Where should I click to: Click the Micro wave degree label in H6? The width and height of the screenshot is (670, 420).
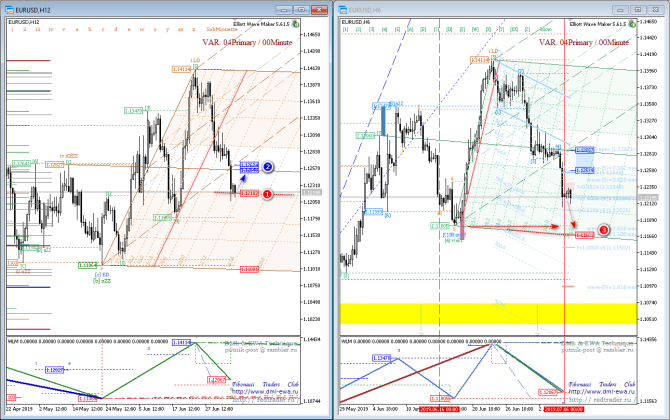pos(545,29)
